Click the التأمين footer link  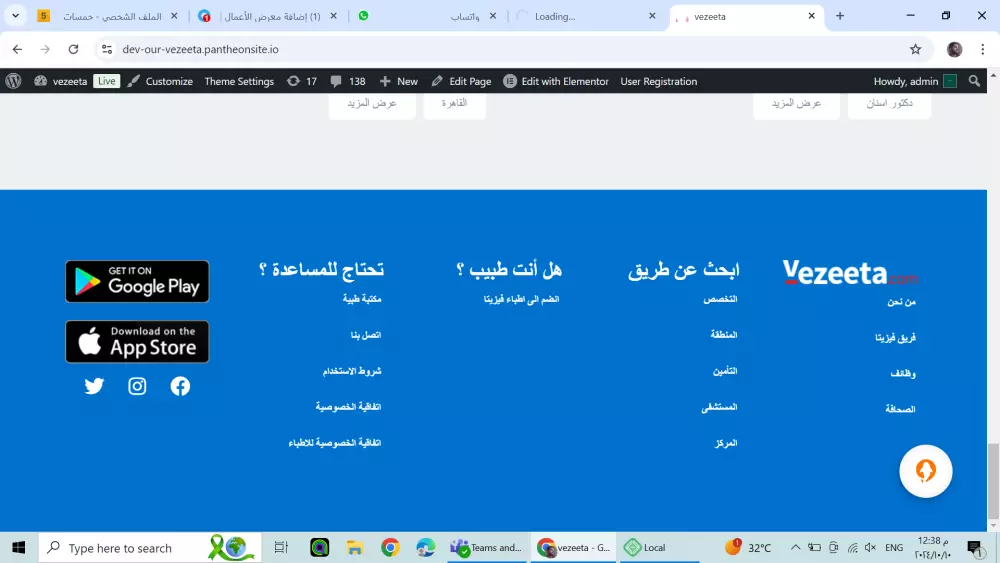click(725, 370)
